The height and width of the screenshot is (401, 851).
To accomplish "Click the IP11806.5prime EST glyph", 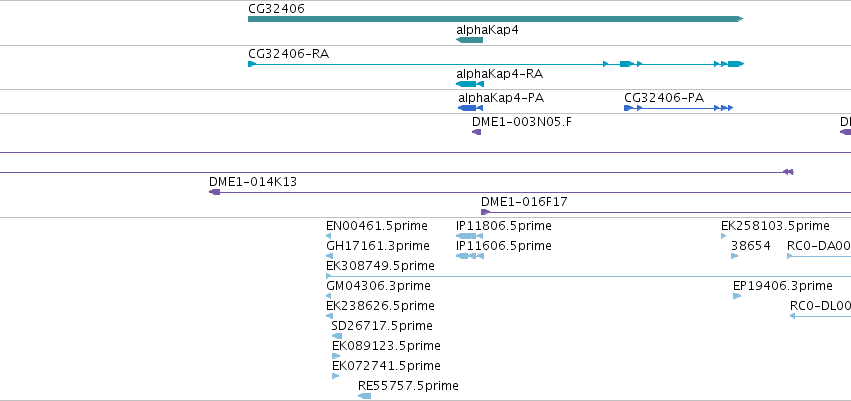I will tap(469, 236).
